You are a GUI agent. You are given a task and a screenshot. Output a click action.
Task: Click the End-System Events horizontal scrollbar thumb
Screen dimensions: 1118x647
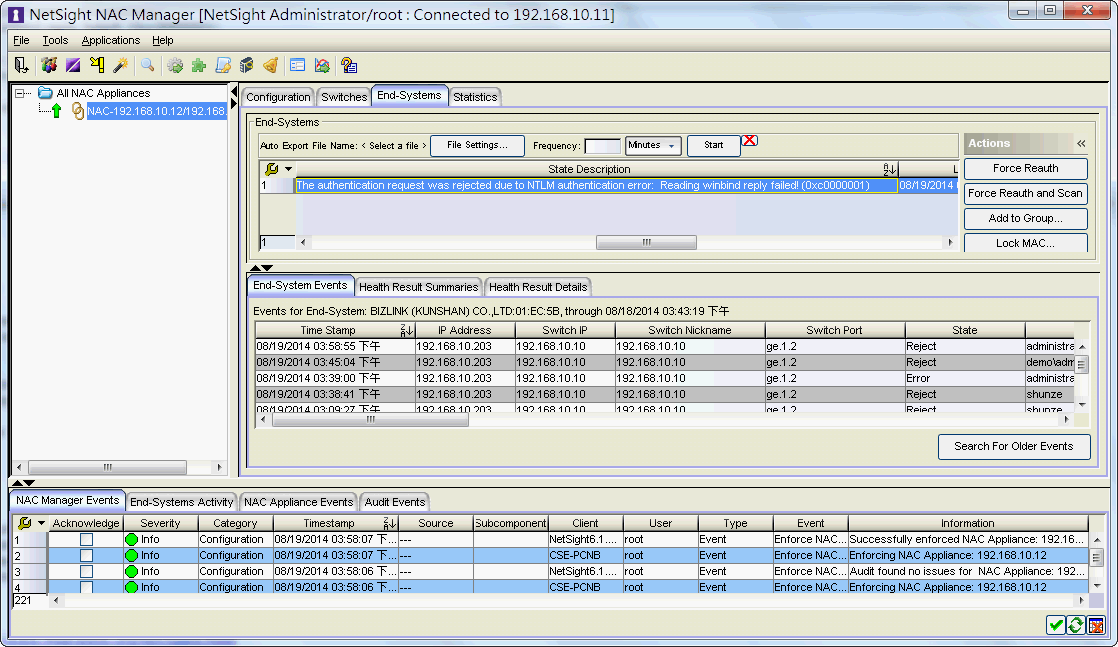click(370, 420)
